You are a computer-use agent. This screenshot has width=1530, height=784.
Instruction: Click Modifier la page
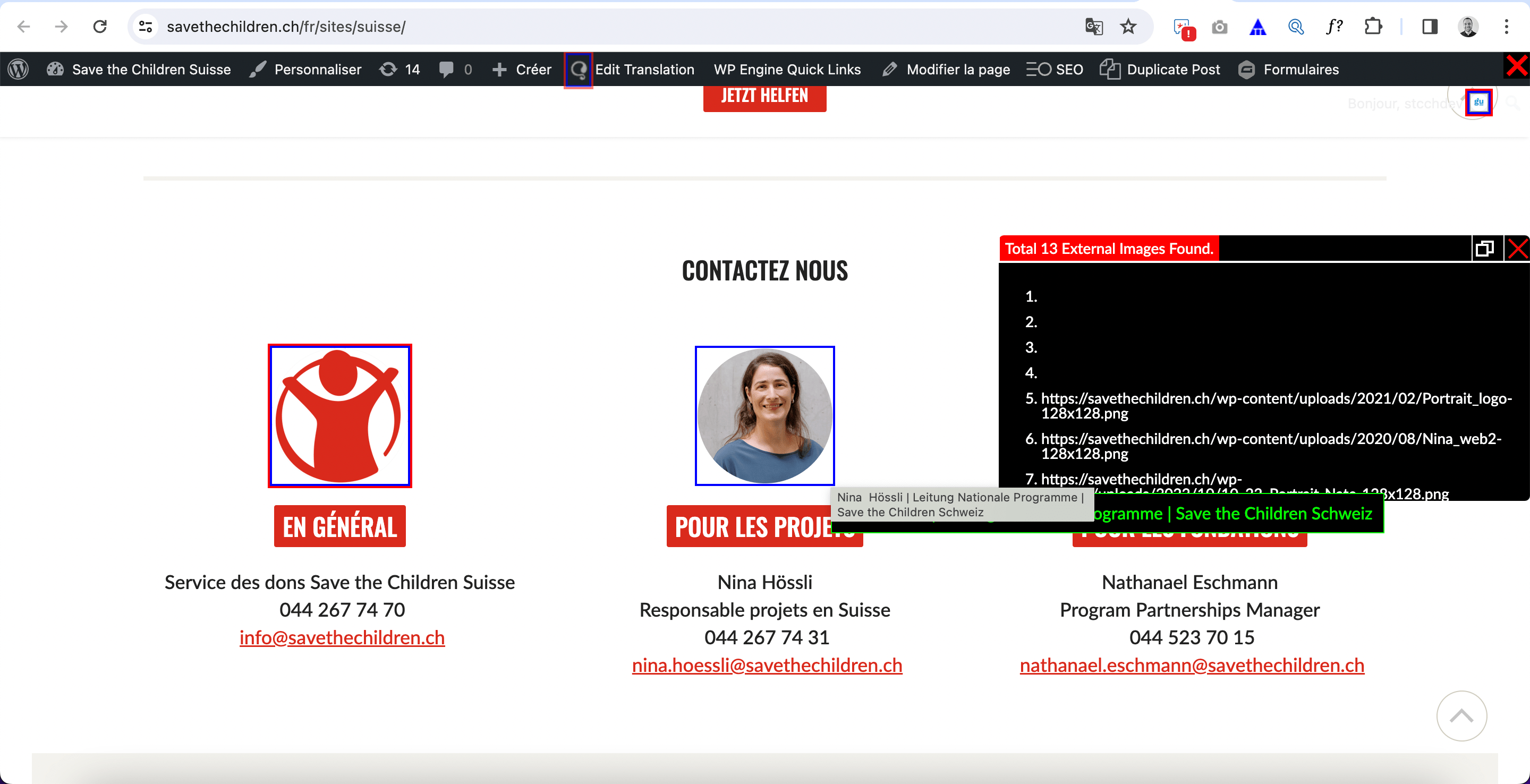pyautogui.click(x=946, y=70)
